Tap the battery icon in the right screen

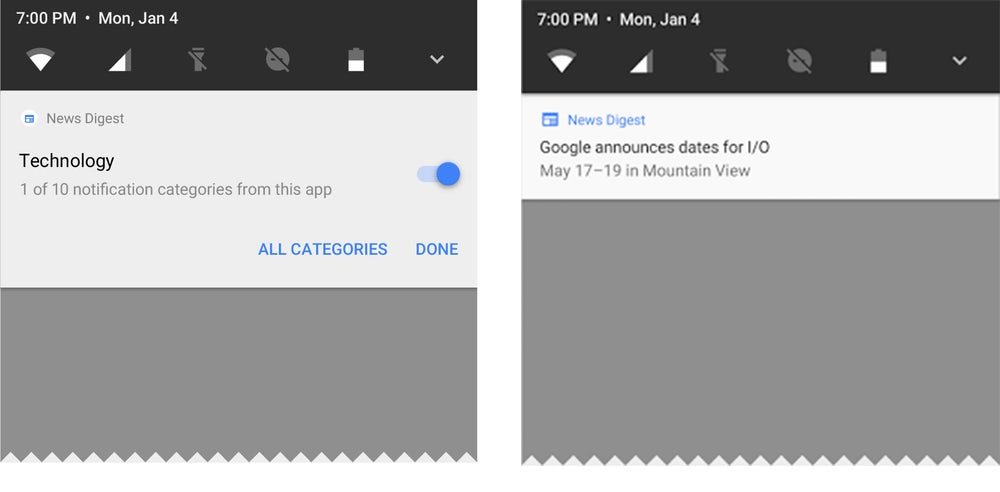tap(878, 62)
